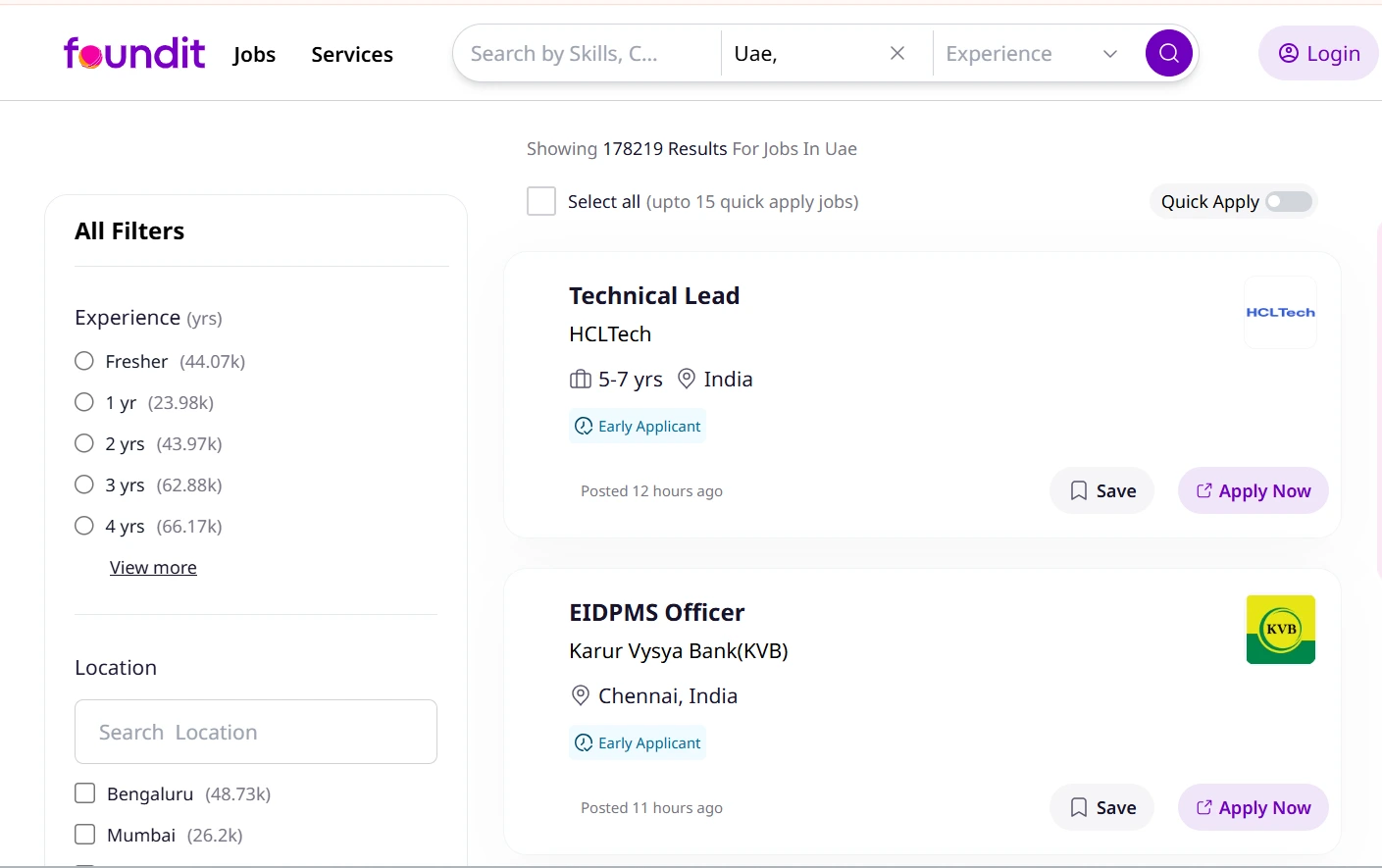Click the external-link icon on Technical Lead Apply Now
Image resolution: width=1382 pixels, height=868 pixels.
tap(1204, 490)
